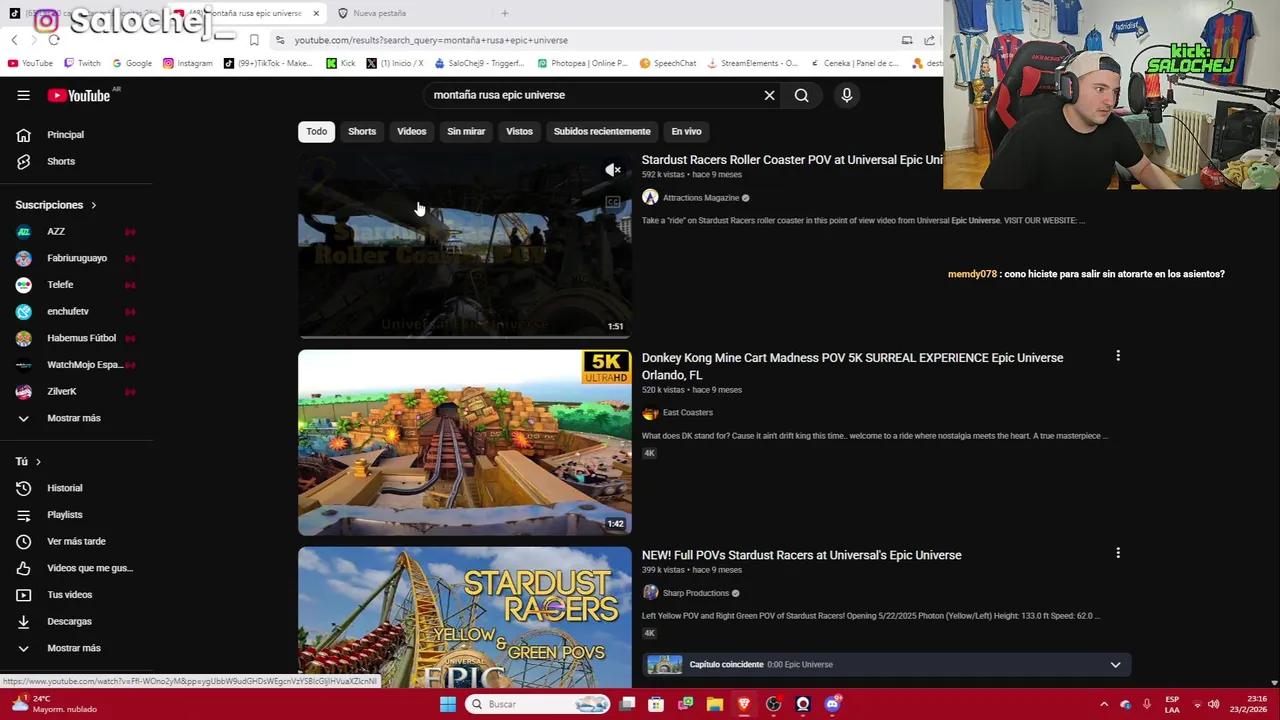This screenshot has width=1280, height=720.
Task: Open the Kick bookmark
Action: pos(341,63)
